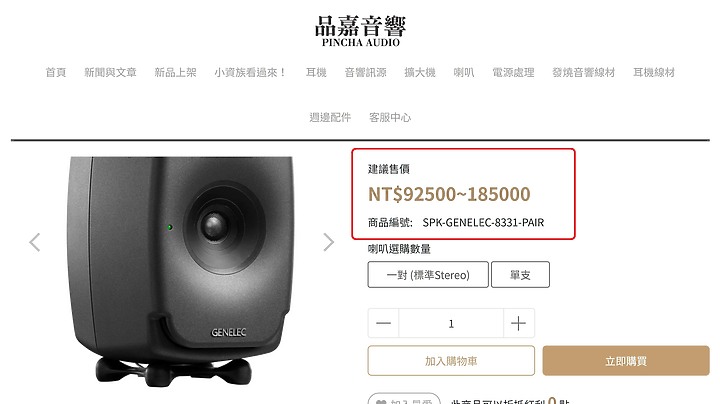The image size is (720, 404).
Task: Decrease quantity with the minus button
Action: pos(383,323)
